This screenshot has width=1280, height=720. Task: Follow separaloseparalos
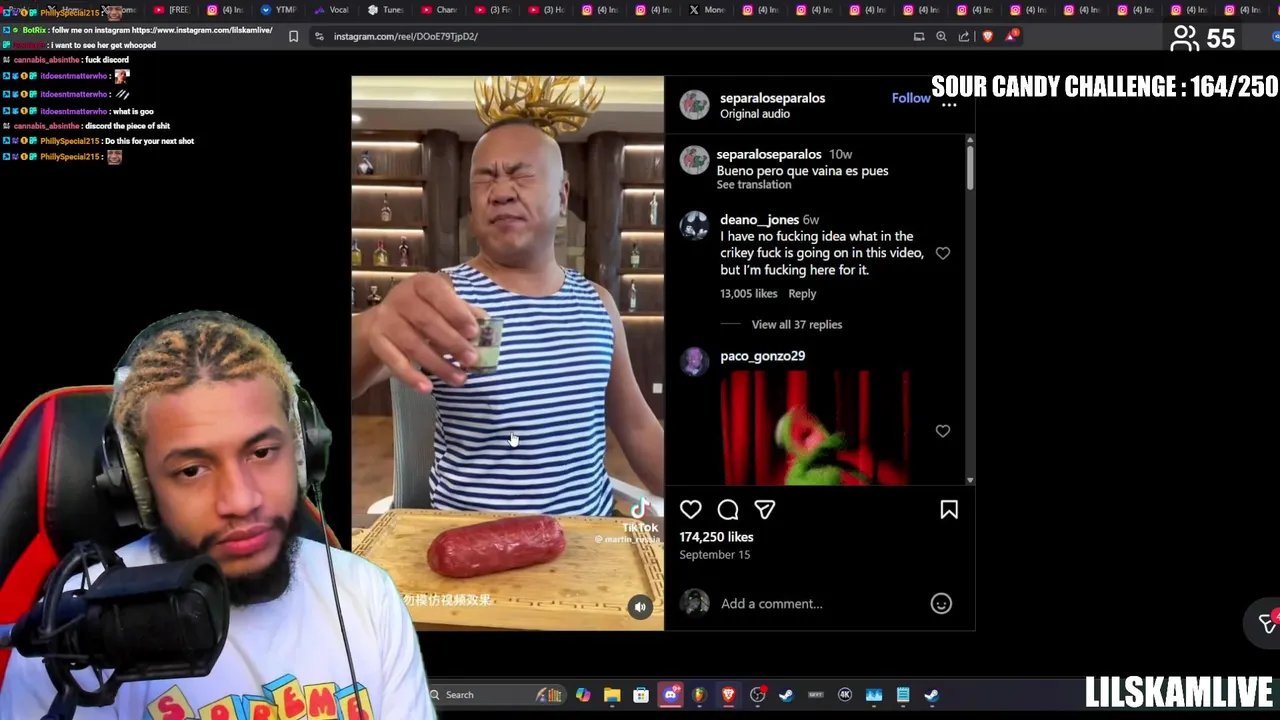coord(911,98)
